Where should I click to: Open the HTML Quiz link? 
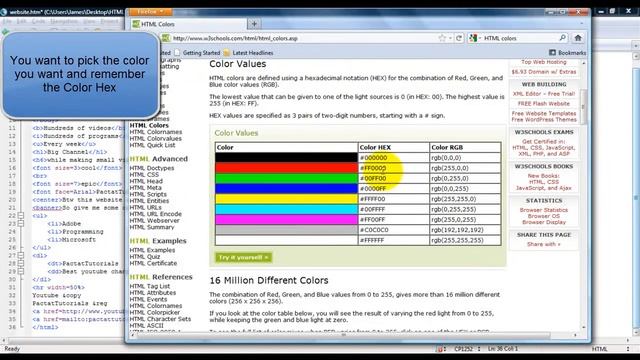click(x=145, y=257)
